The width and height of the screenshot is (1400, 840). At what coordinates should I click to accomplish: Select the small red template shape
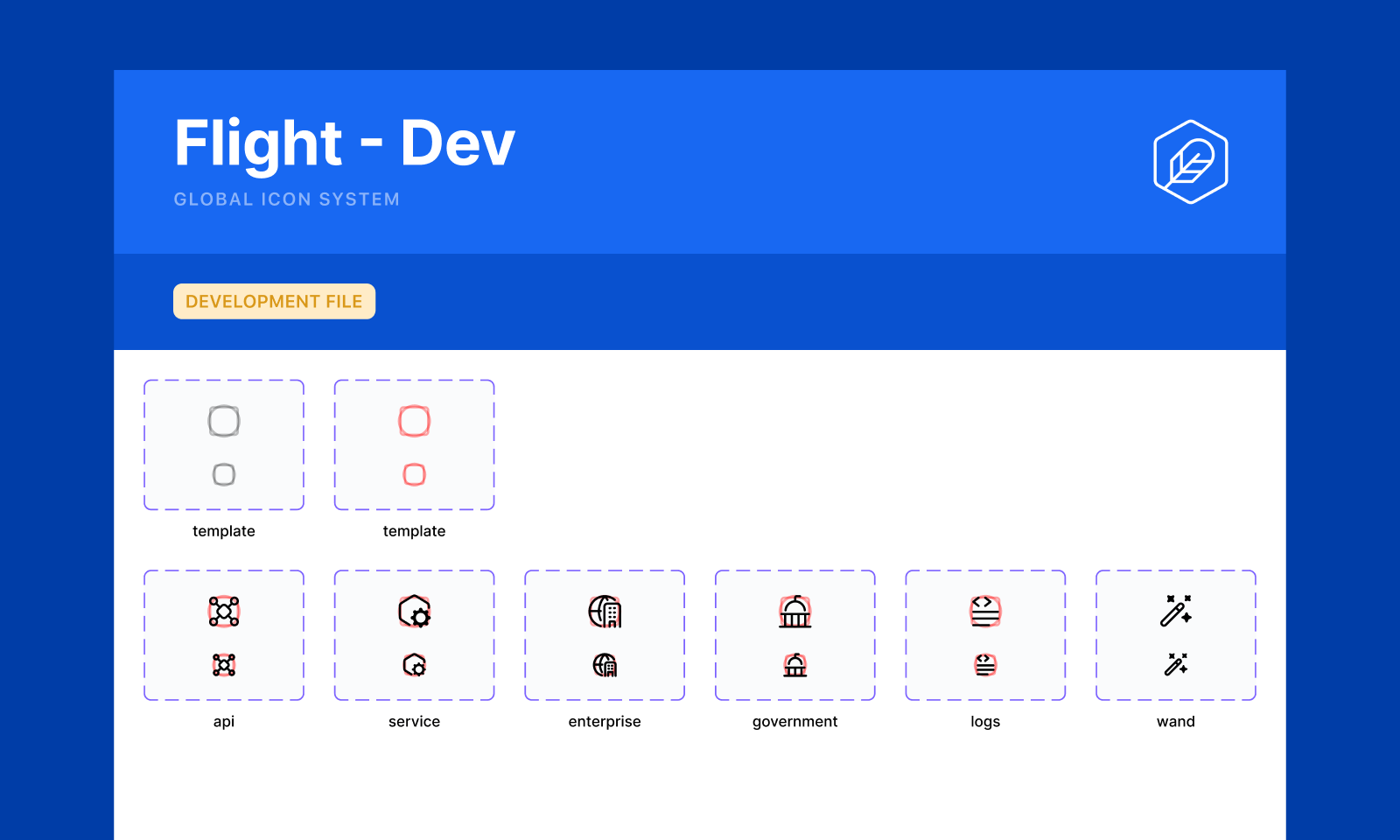[415, 474]
